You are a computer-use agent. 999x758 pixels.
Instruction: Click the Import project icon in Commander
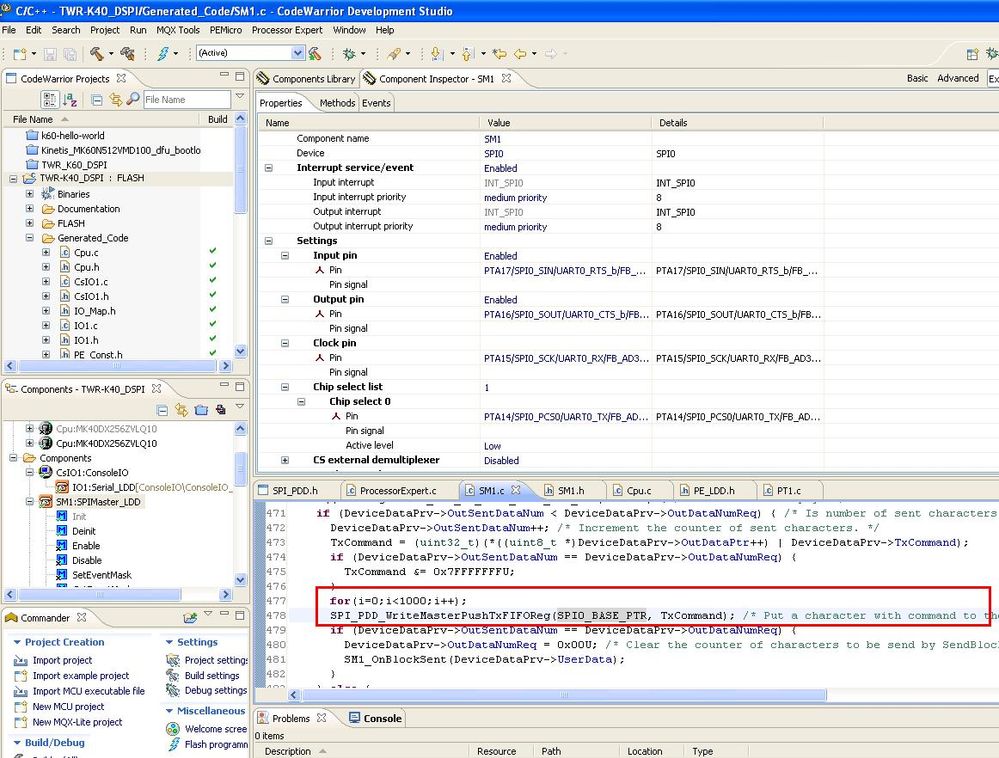[20, 661]
